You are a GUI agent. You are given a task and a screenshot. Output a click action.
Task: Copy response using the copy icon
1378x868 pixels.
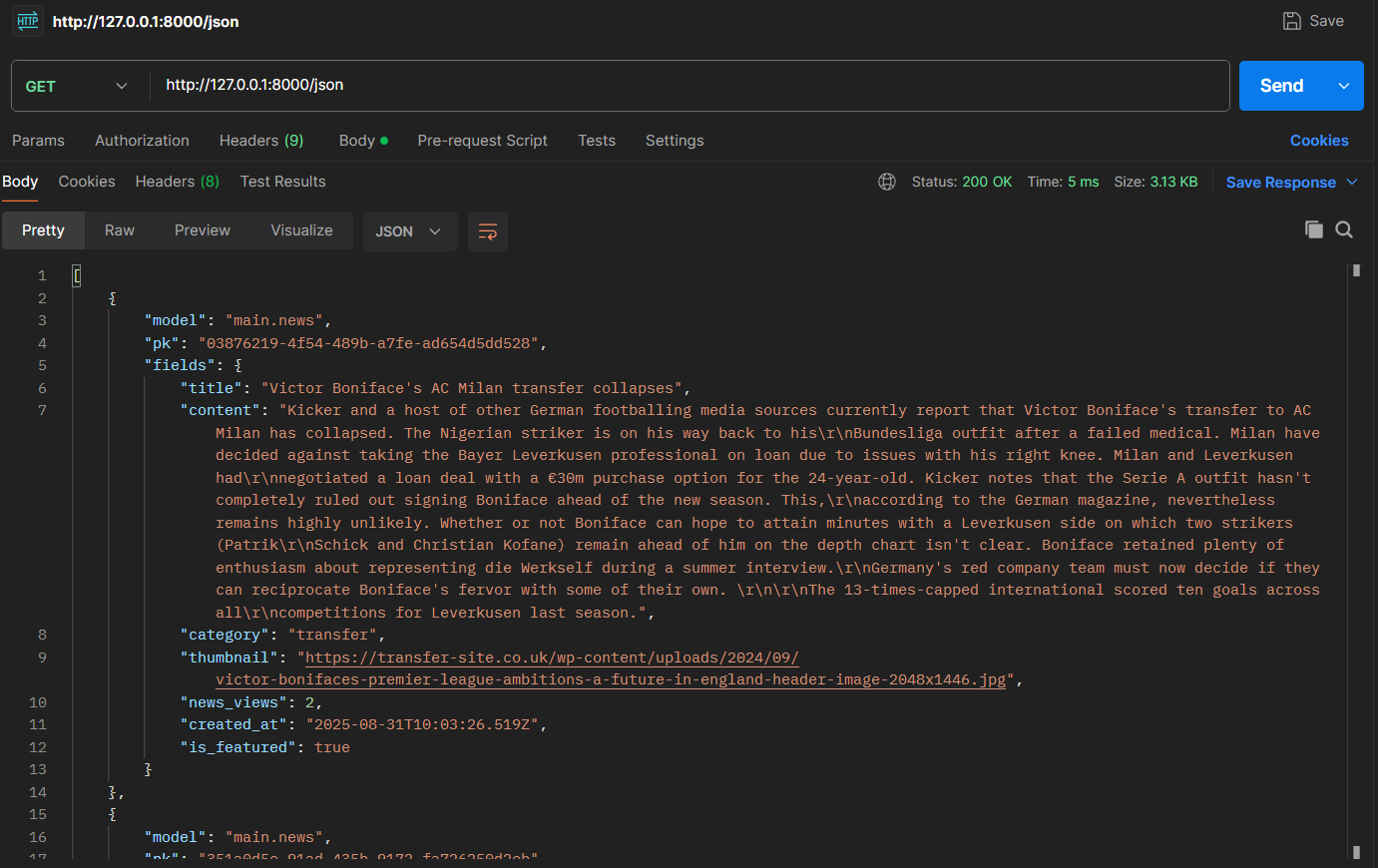(x=1314, y=229)
